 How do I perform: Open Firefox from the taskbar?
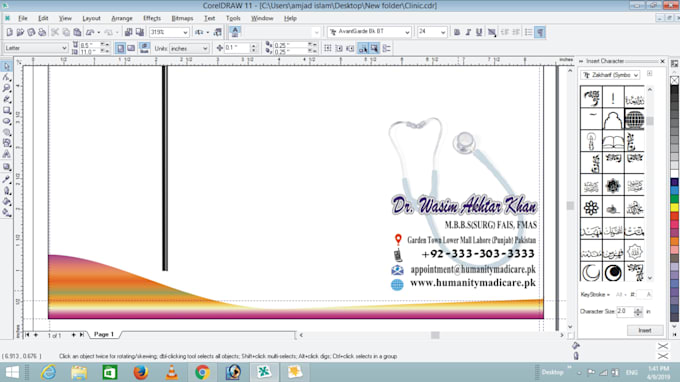pyautogui.click(x=141, y=372)
